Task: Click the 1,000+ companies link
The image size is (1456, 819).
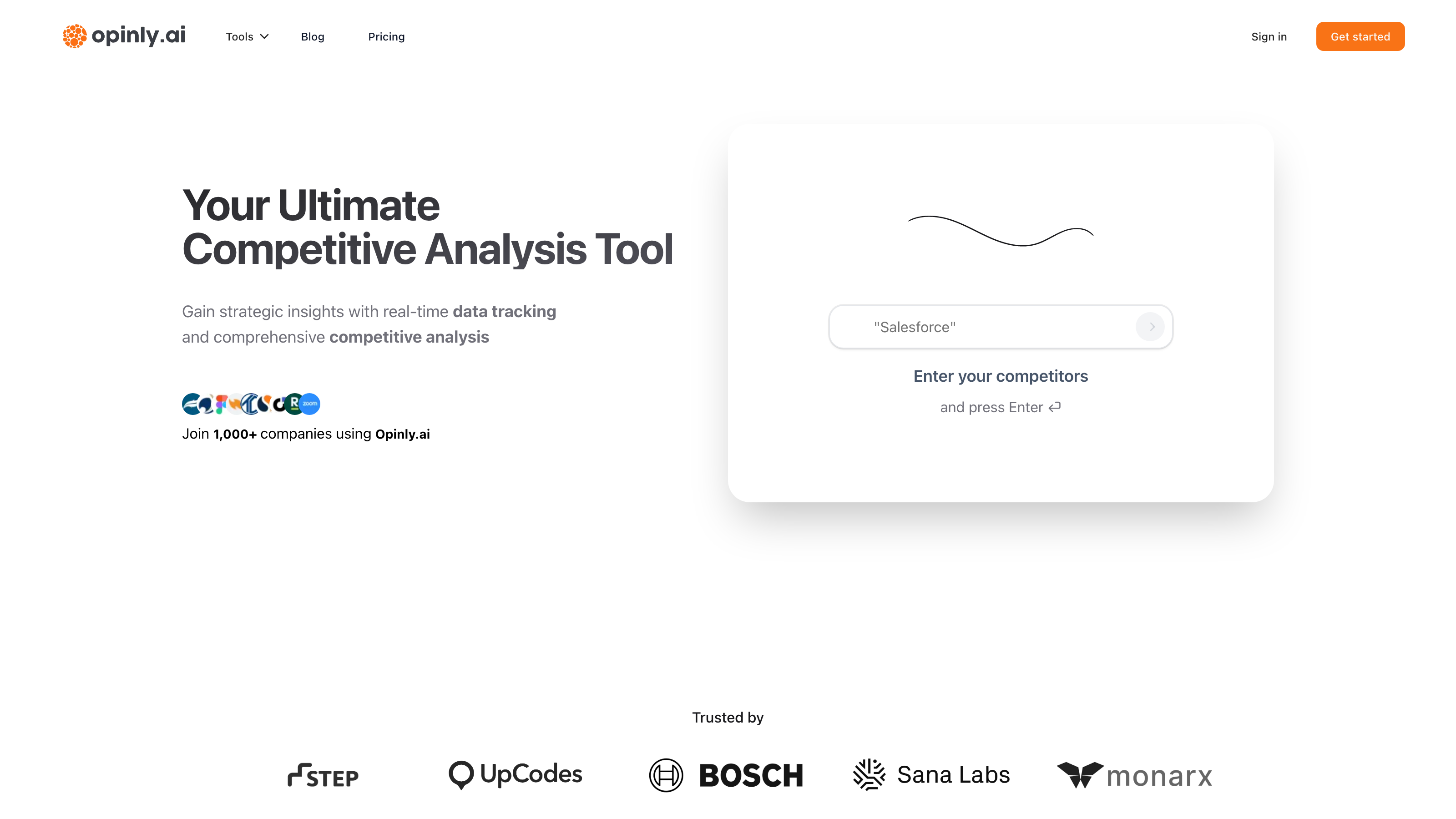Action: (234, 434)
